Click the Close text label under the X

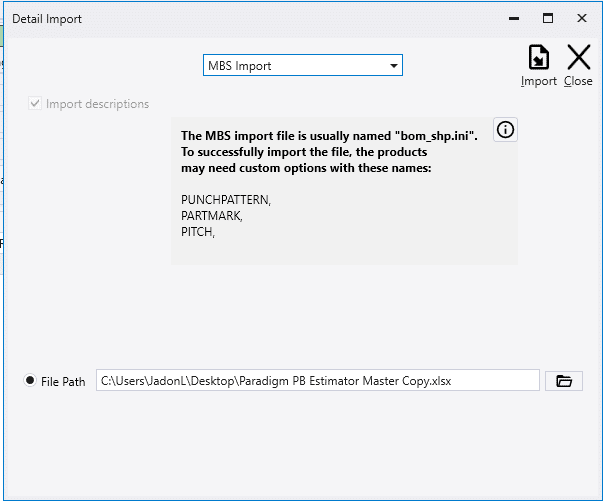pyautogui.click(x=578, y=81)
